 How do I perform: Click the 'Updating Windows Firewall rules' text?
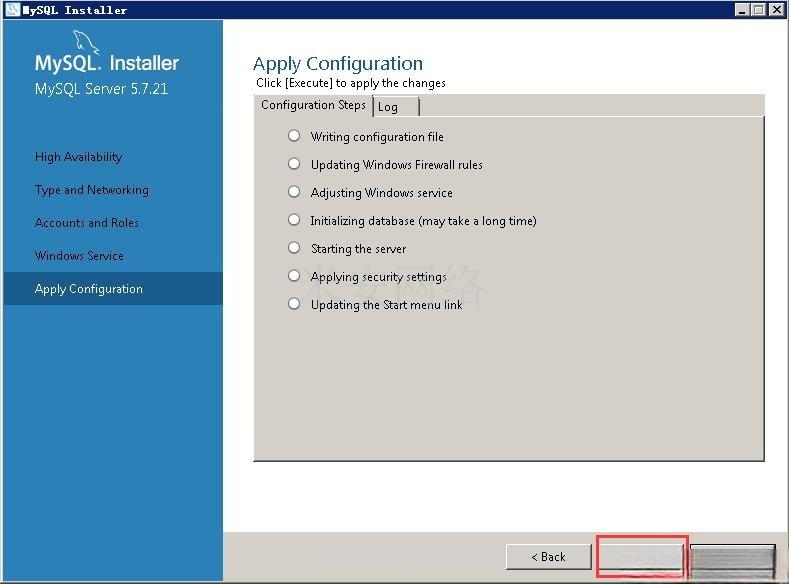point(397,165)
